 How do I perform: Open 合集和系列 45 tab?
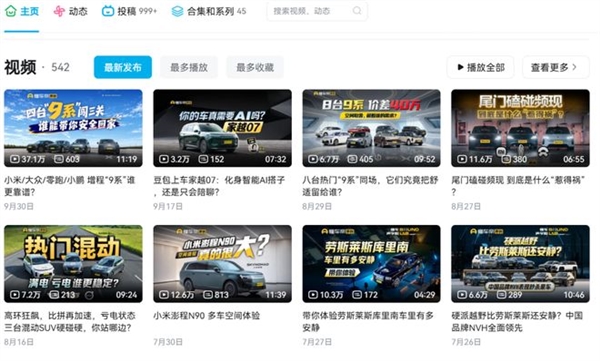click(x=209, y=11)
